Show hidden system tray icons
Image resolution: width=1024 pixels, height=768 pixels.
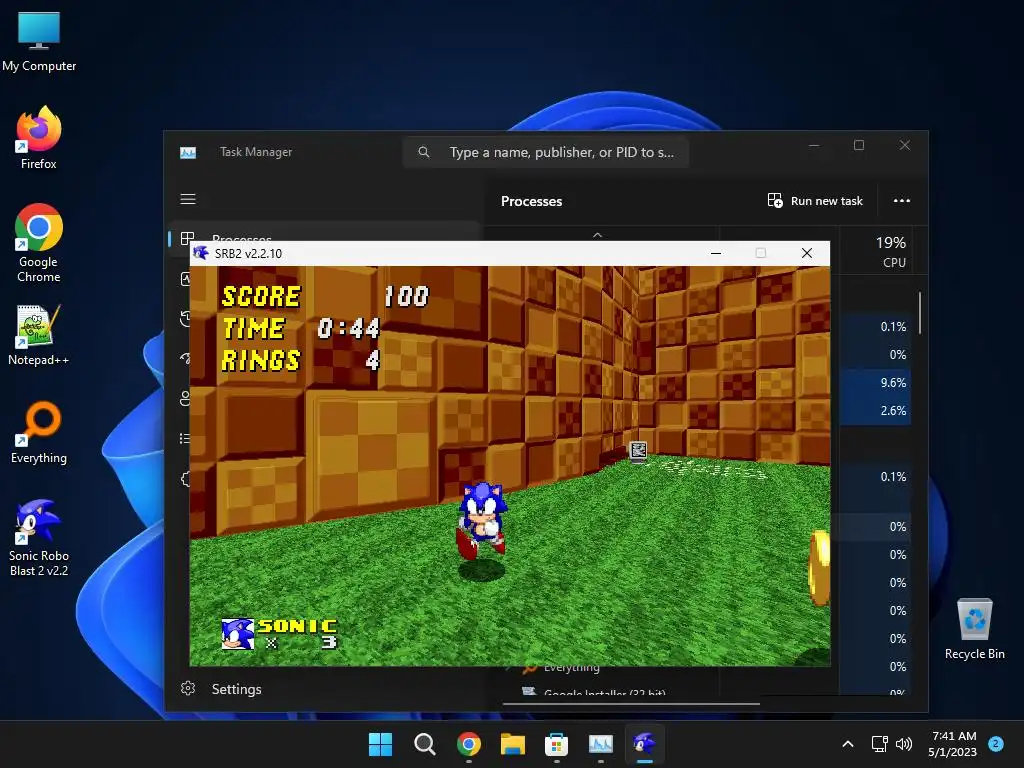(x=848, y=744)
